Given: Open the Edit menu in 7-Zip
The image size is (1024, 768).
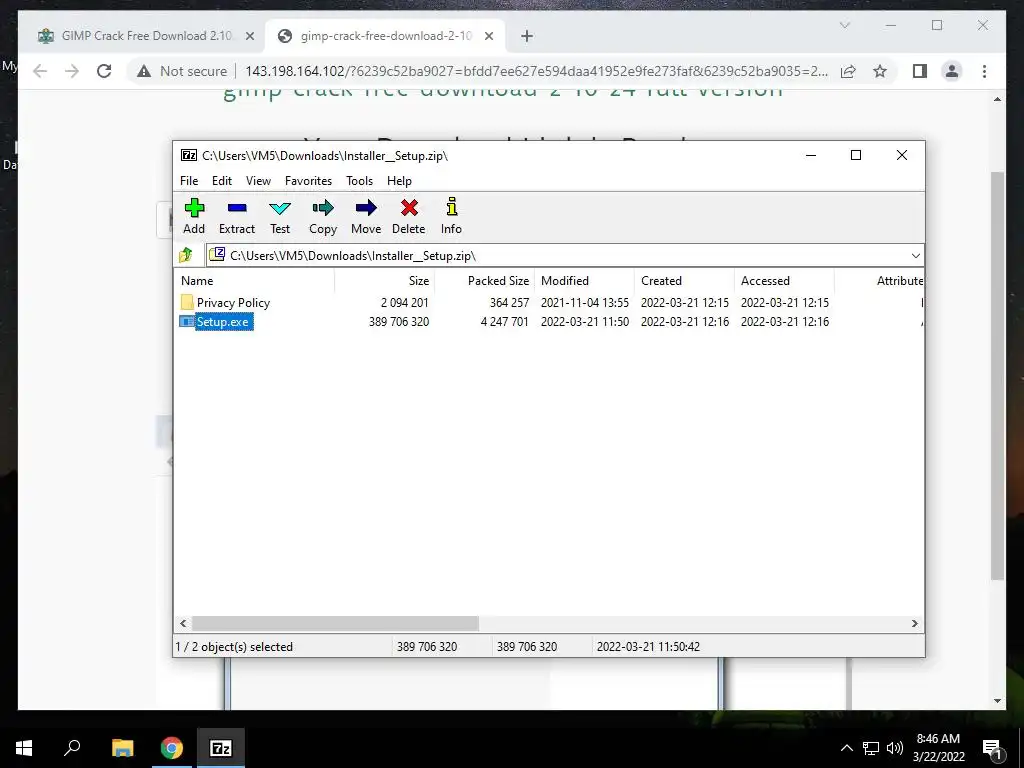Looking at the screenshot, I should [x=221, y=181].
